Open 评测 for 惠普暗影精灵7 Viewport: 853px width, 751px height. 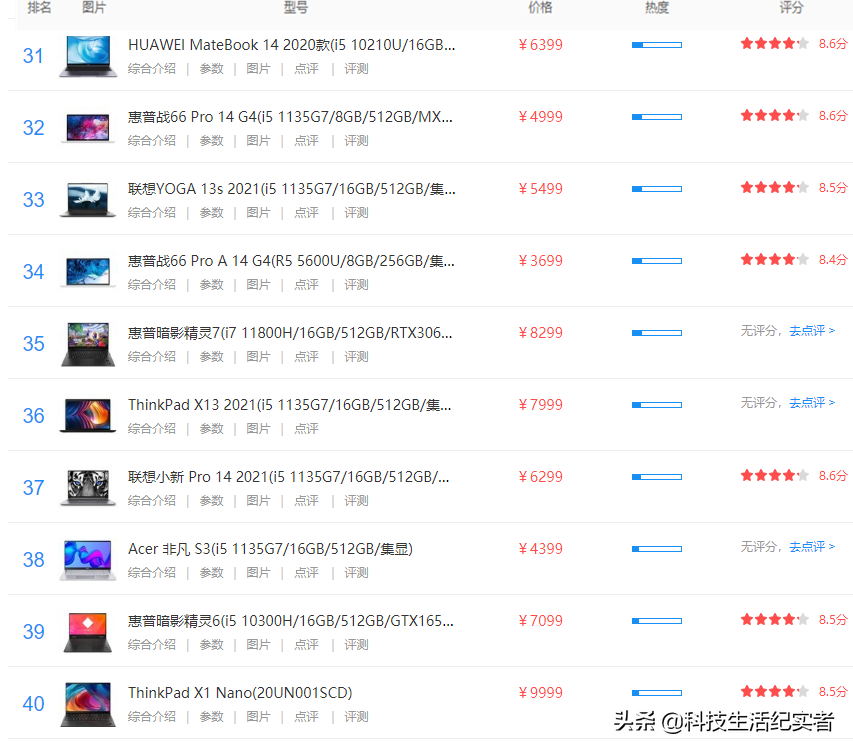(x=356, y=357)
